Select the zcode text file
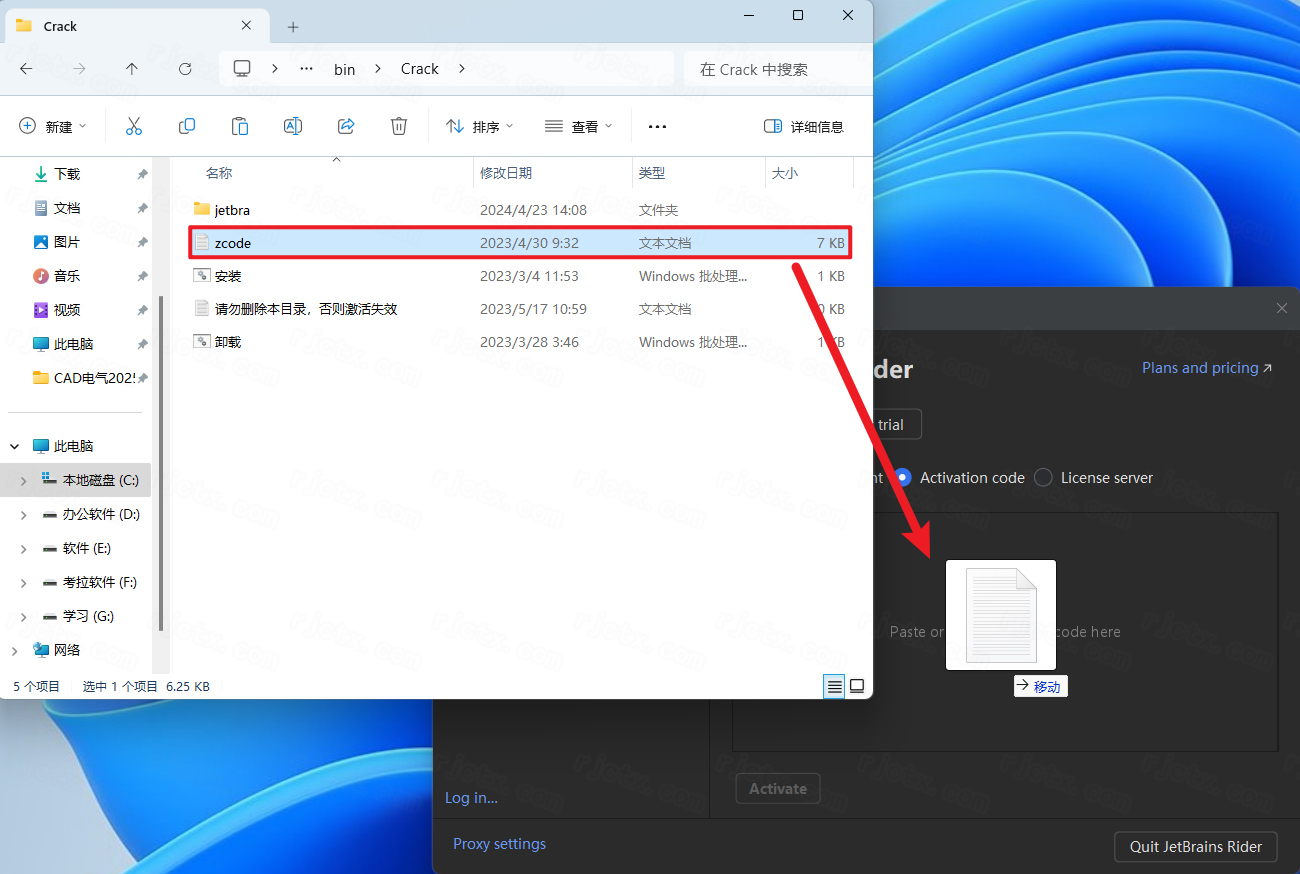The width and height of the screenshot is (1300, 874). coord(520,243)
